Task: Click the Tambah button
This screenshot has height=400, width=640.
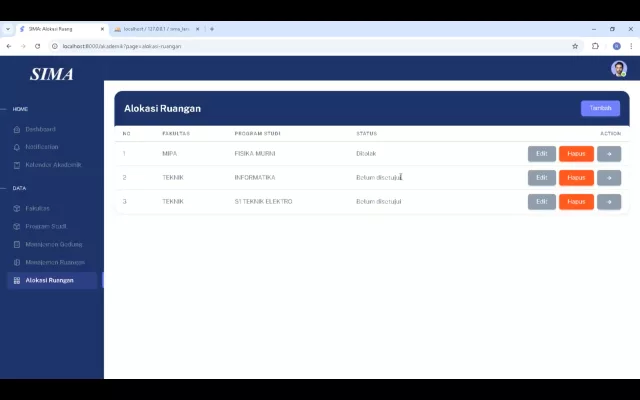Action: (600, 108)
